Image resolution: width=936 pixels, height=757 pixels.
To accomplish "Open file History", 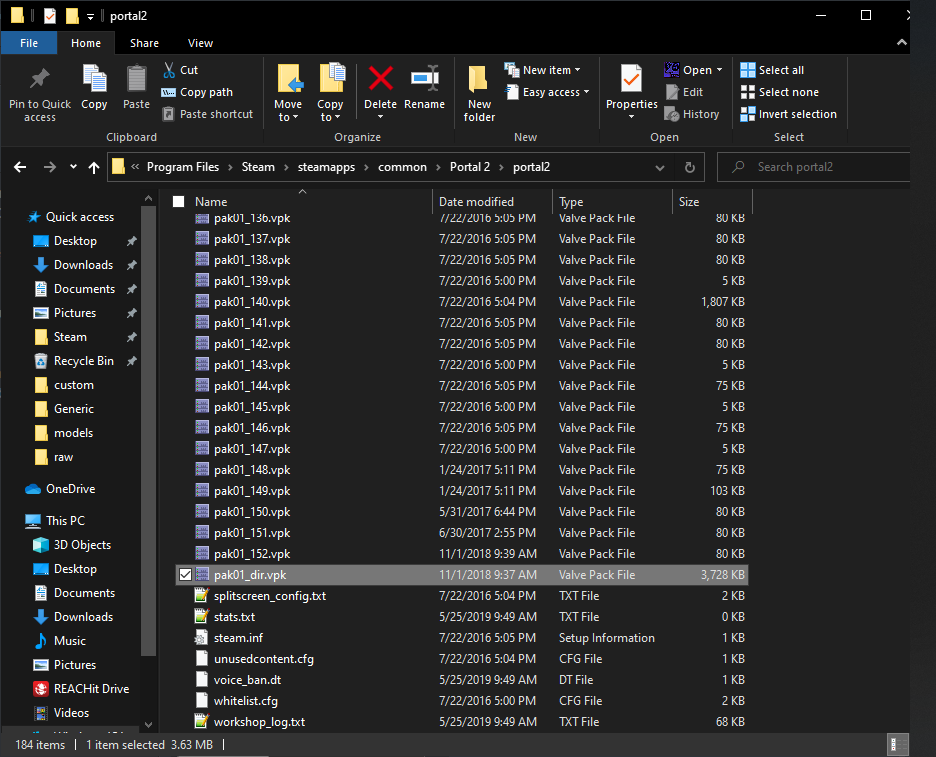I will (692, 114).
